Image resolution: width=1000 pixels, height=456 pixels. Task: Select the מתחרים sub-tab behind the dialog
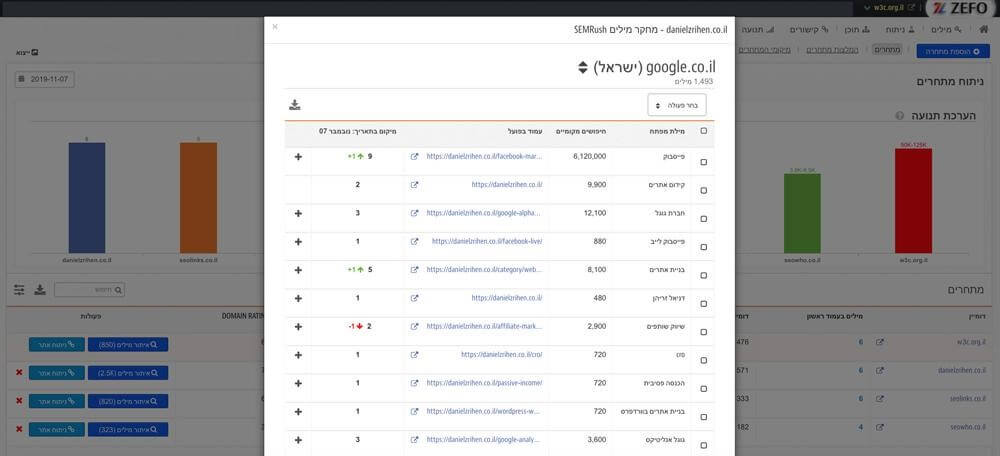(886, 50)
